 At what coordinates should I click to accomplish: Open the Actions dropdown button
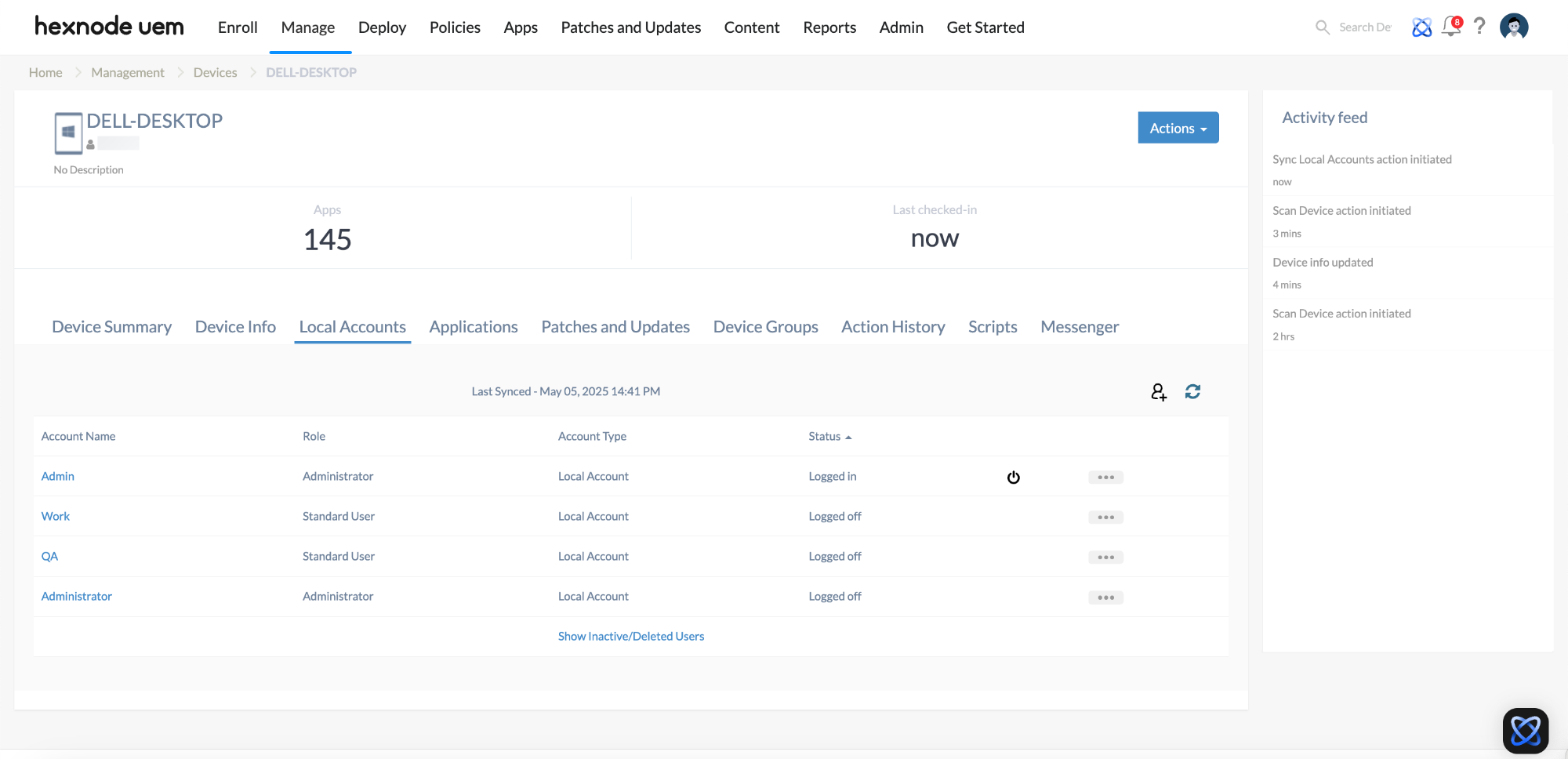point(1178,128)
